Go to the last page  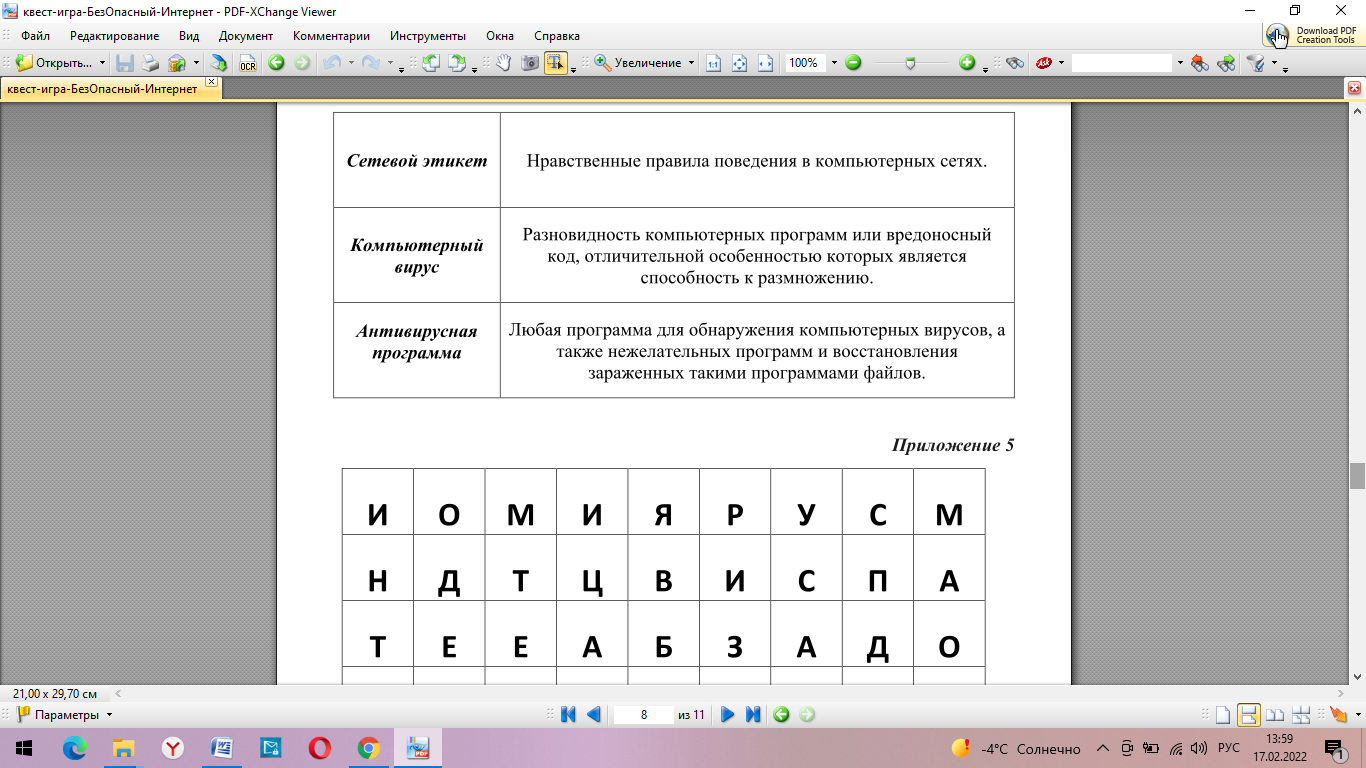tap(754, 715)
